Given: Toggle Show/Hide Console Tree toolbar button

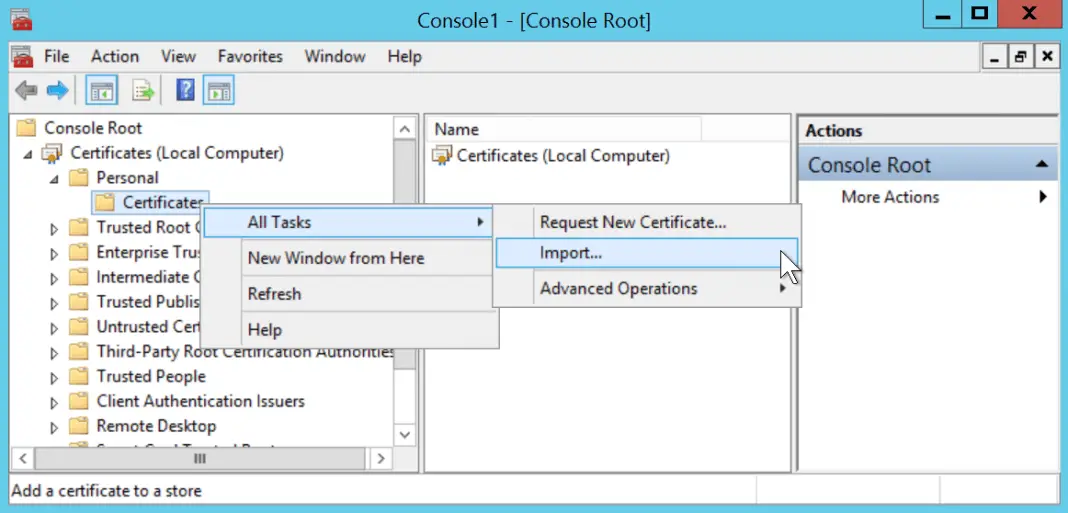Looking at the screenshot, I should 101,91.
